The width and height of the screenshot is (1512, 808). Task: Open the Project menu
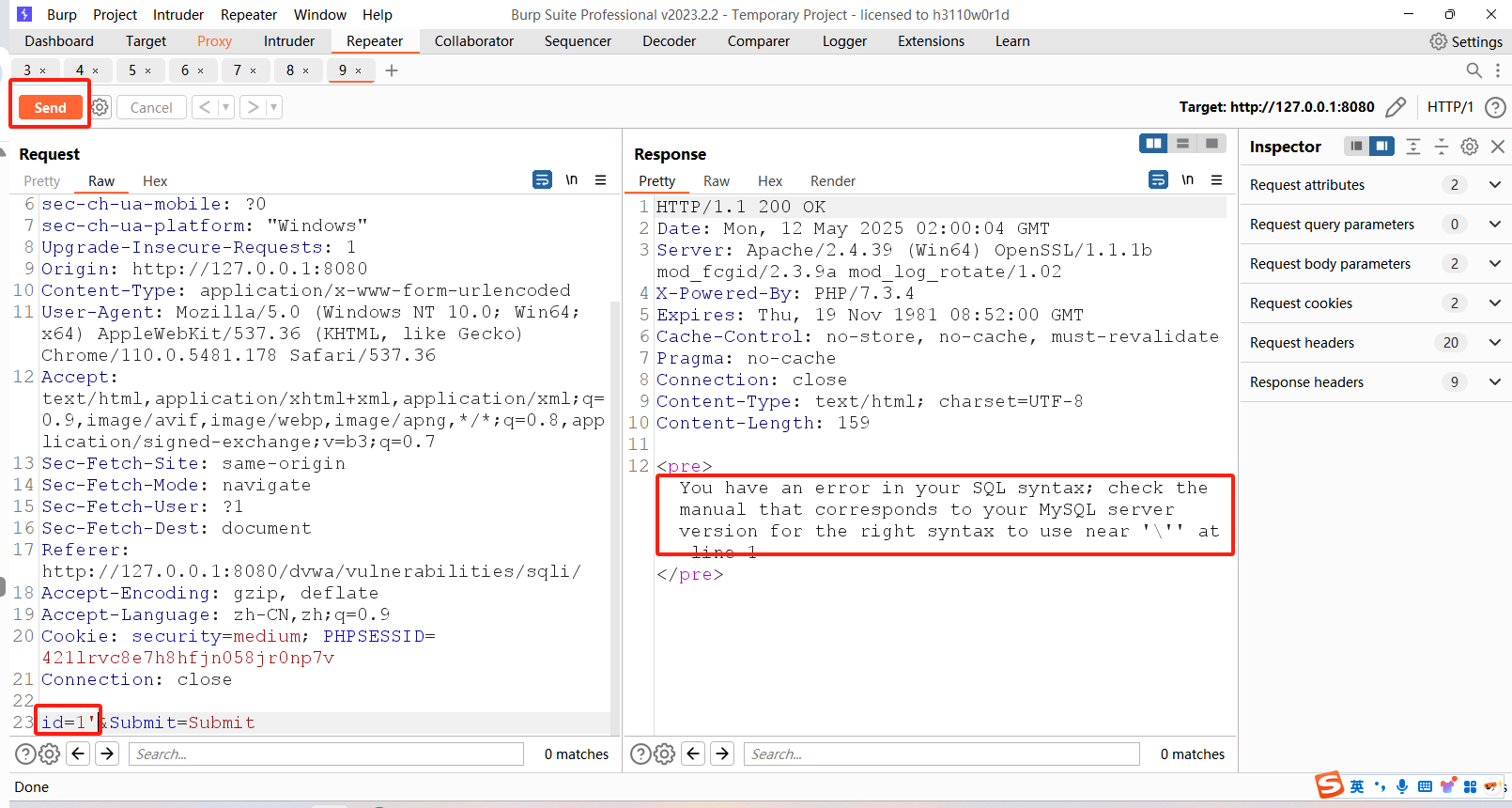click(115, 15)
